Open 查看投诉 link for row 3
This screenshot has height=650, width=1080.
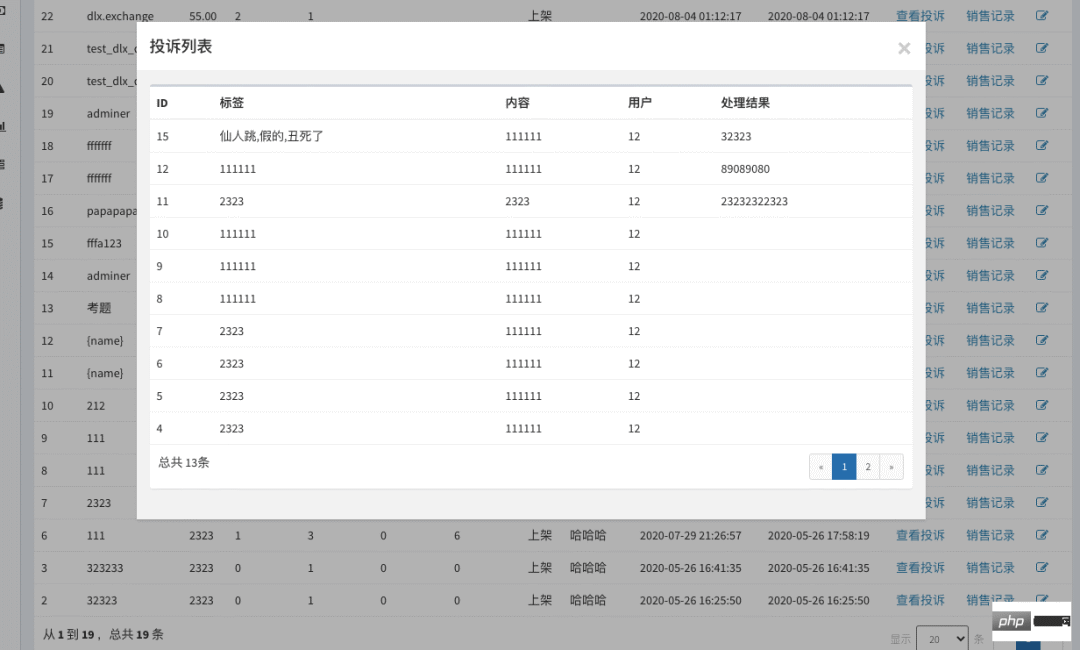[920, 568]
